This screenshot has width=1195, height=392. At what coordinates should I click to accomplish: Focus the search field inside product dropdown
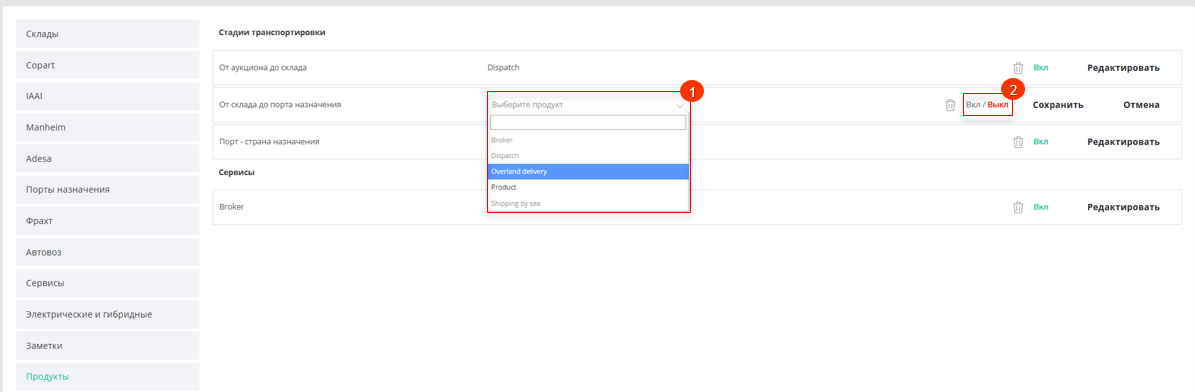[588, 123]
